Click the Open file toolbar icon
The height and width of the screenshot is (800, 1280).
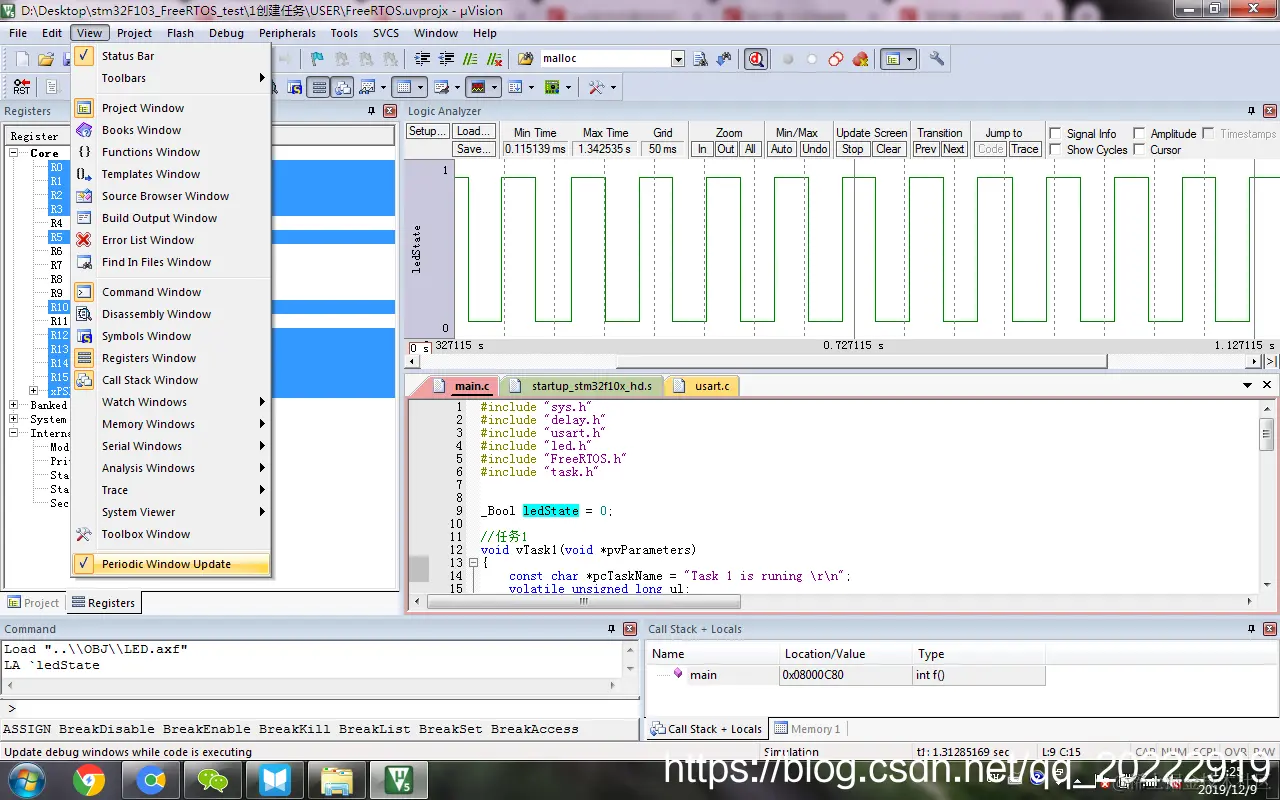(45, 59)
